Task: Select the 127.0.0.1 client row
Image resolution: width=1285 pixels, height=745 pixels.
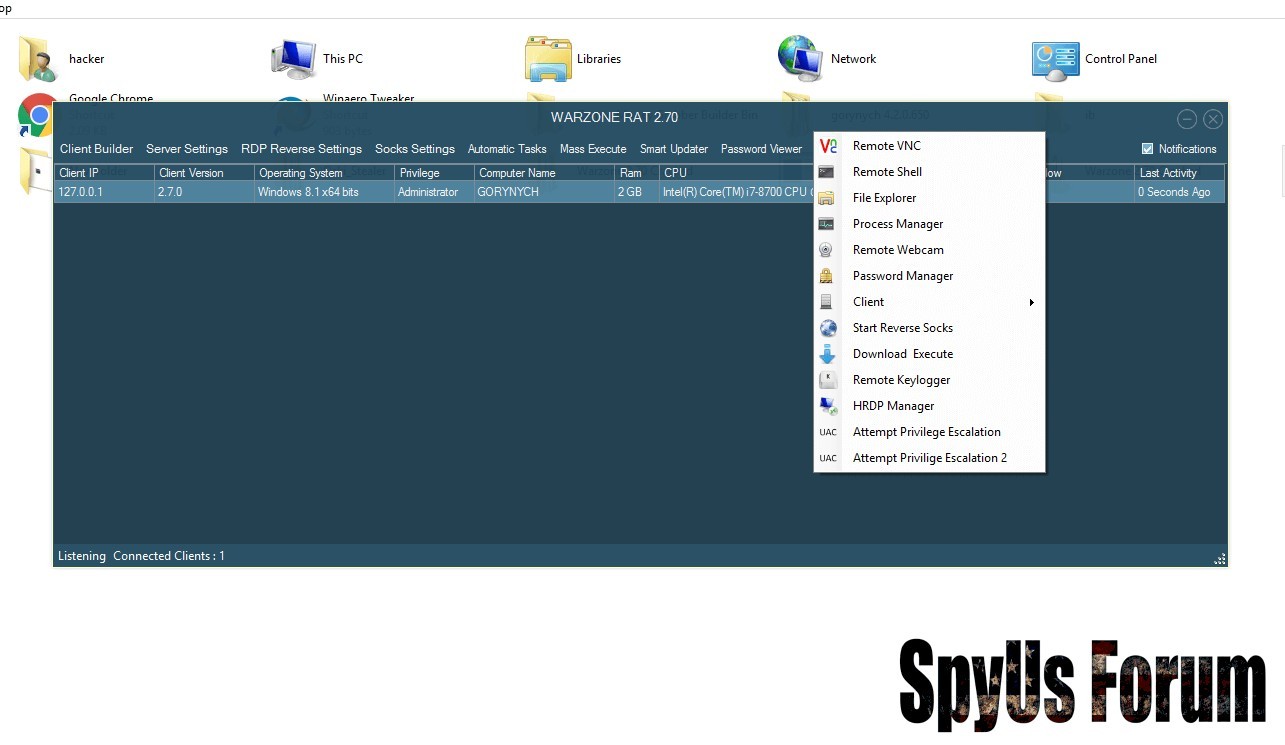Action: [300, 192]
